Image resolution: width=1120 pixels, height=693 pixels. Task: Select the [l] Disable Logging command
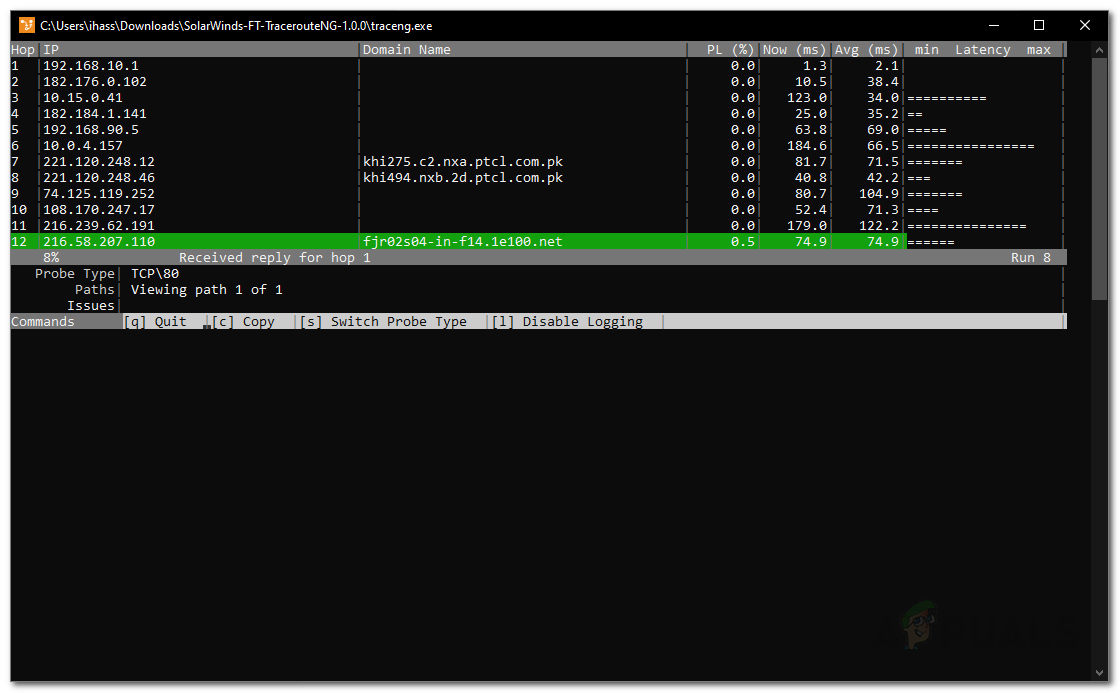tap(567, 321)
